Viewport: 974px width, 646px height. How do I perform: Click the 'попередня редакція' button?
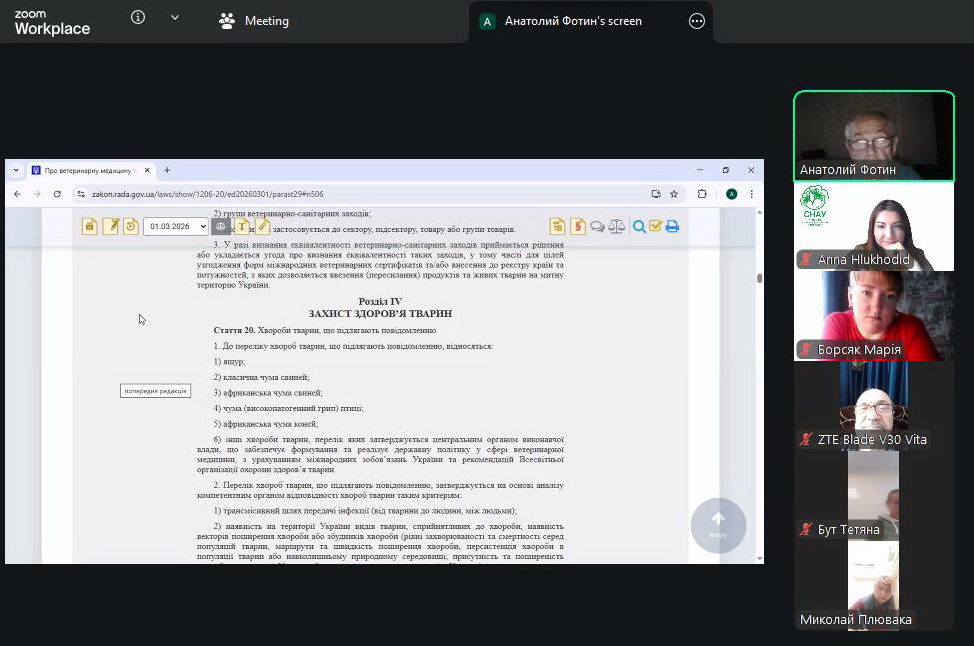155,391
